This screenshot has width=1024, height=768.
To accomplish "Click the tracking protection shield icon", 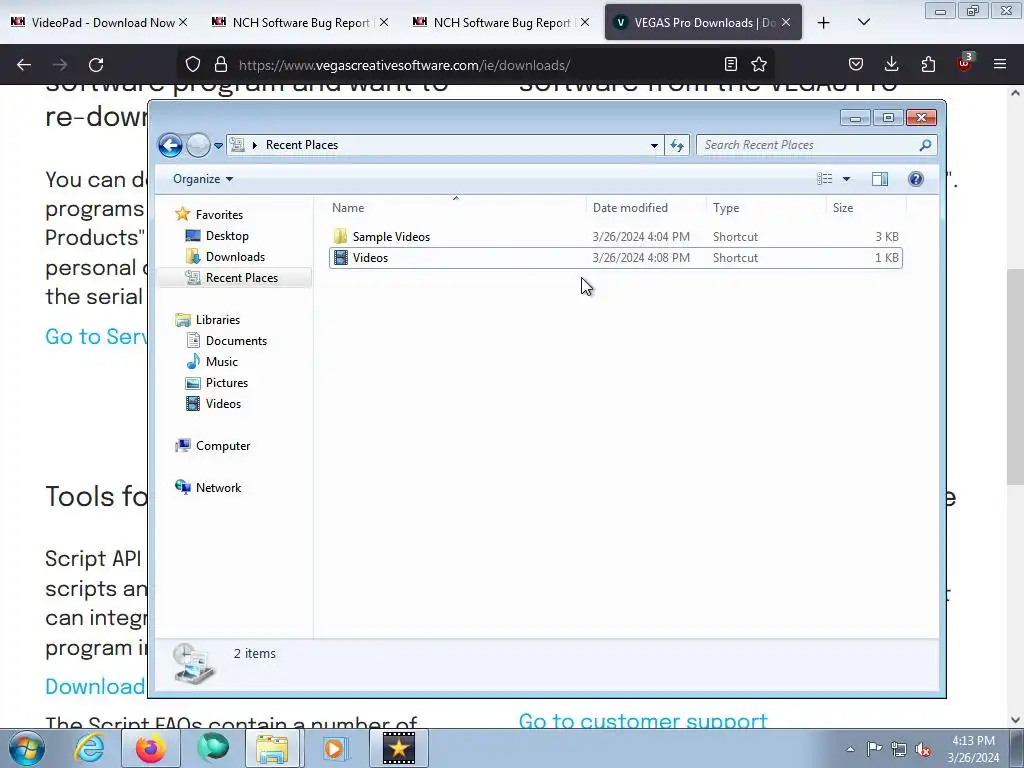I will click(193, 65).
